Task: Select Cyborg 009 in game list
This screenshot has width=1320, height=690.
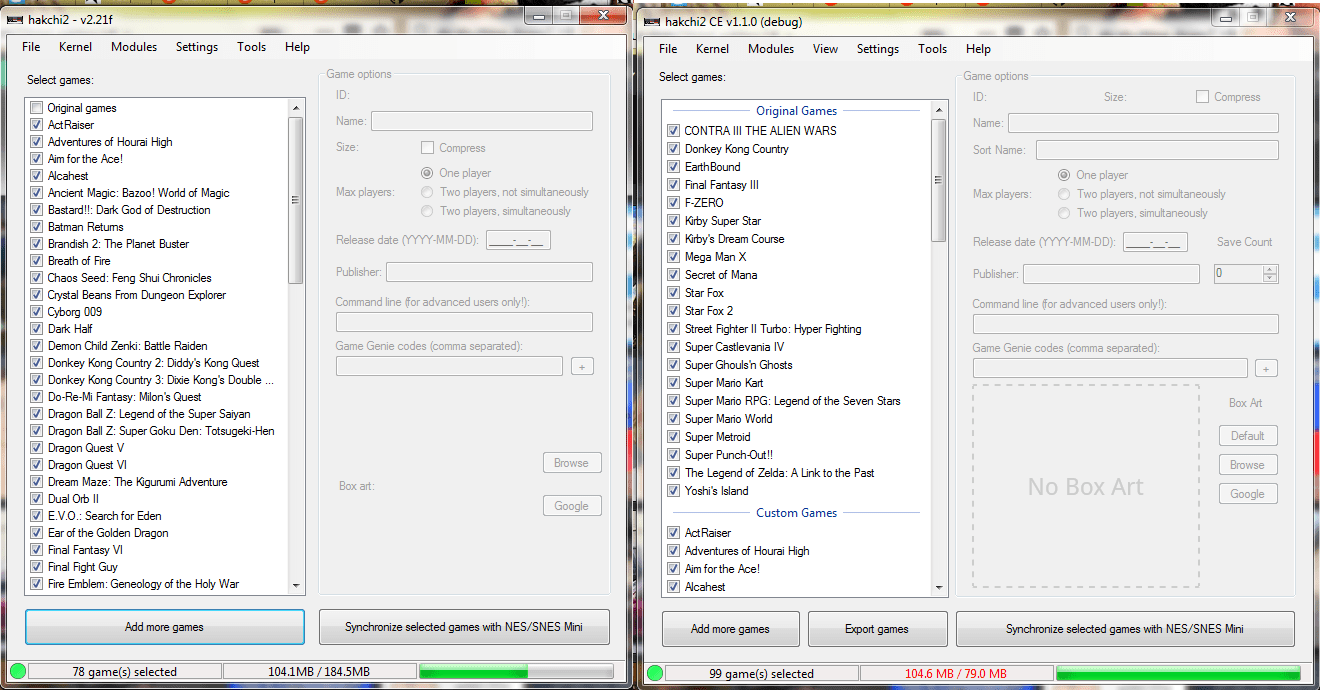Action: coord(75,312)
